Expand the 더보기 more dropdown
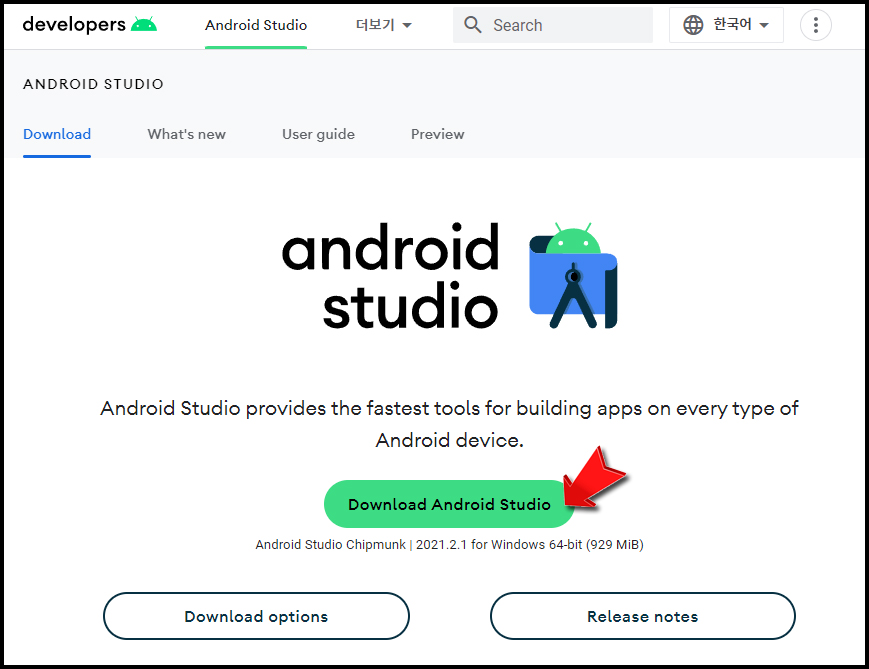Viewport: 869px width, 669px height. 384,25
